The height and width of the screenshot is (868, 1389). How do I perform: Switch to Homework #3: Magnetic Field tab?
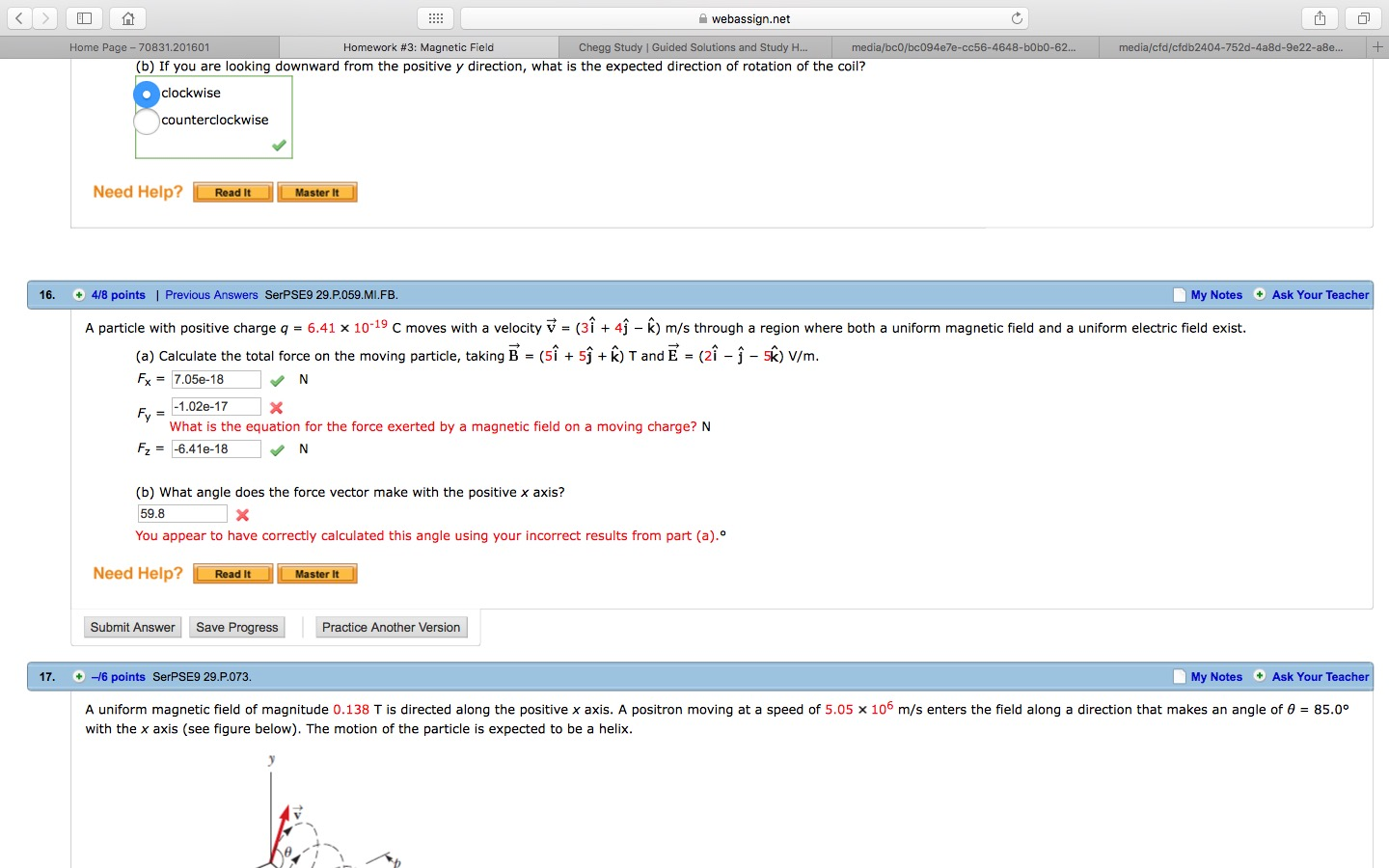coord(419,47)
